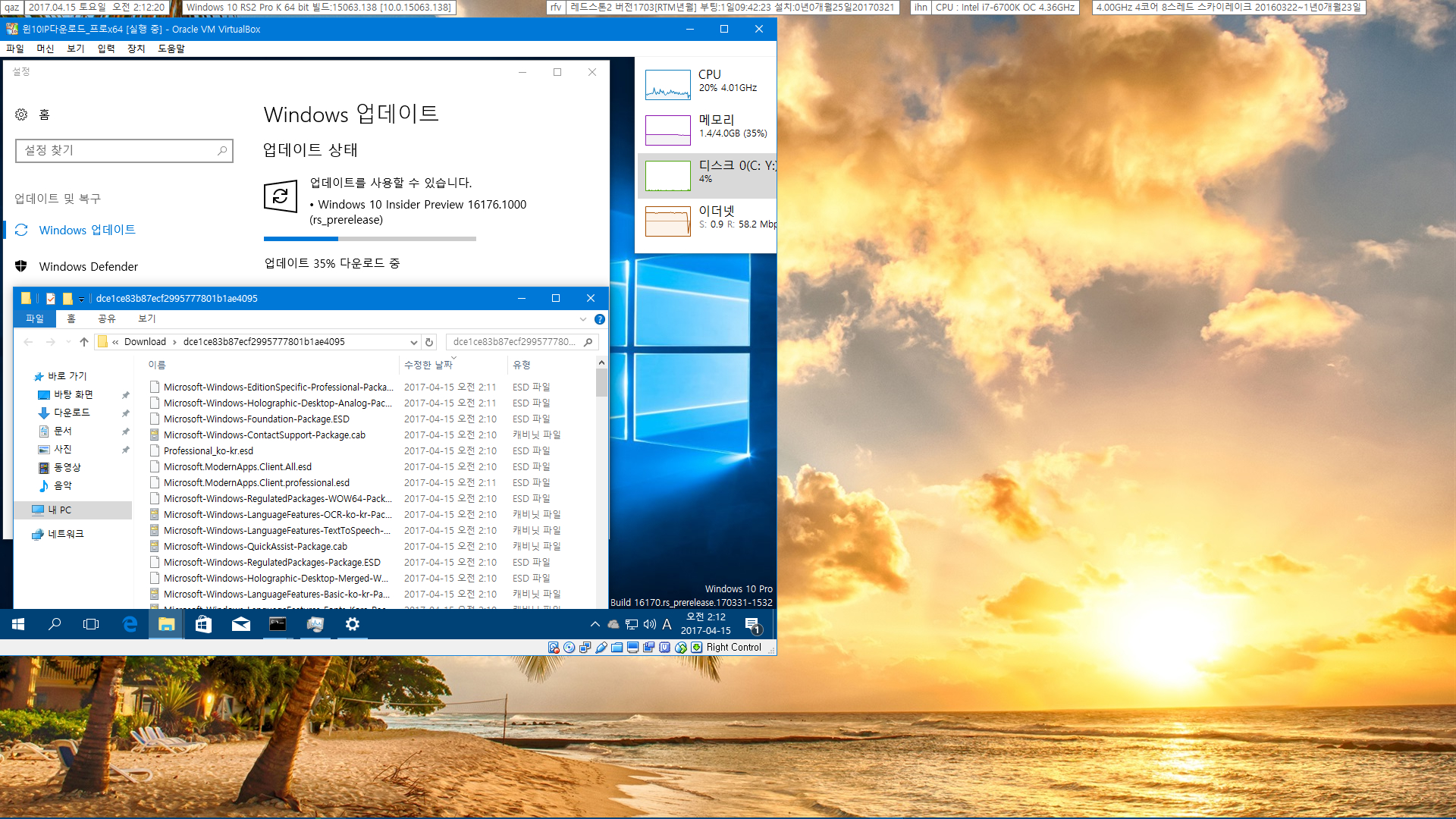
Task: Click the Explorer folder search box
Action: pyautogui.click(x=522, y=342)
